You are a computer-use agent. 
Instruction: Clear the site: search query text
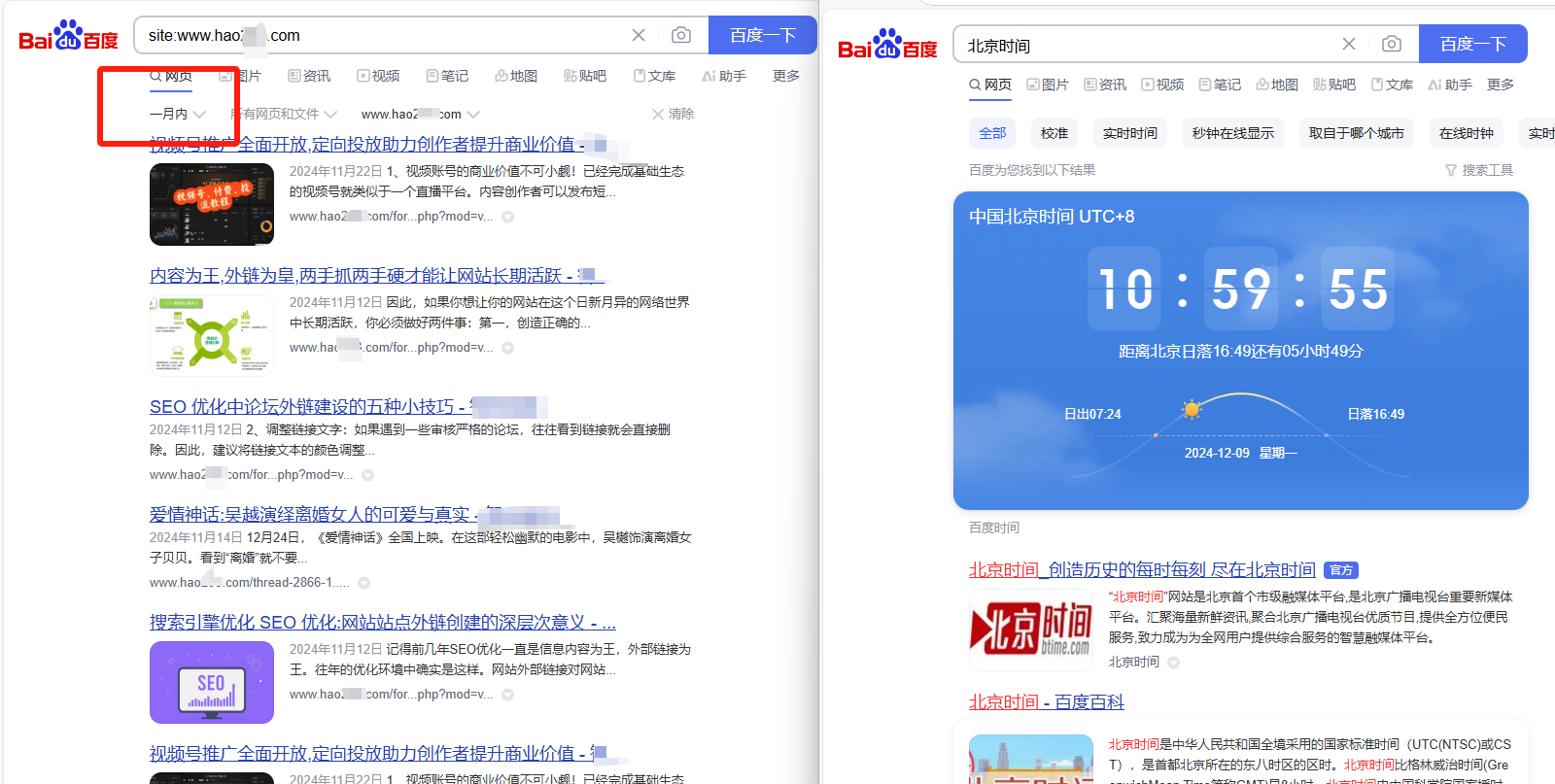pyautogui.click(x=639, y=35)
